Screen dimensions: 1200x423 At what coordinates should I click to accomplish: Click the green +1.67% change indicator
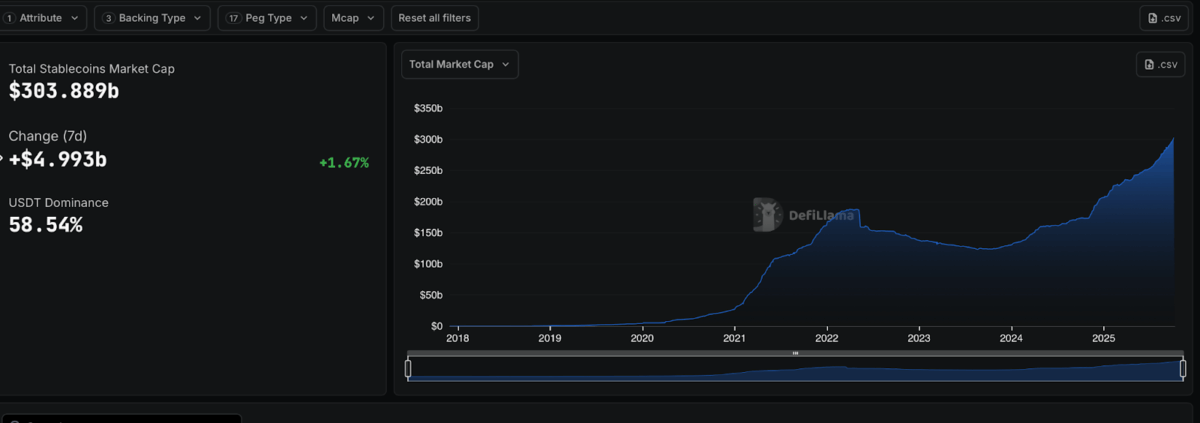pyautogui.click(x=344, y=162)
